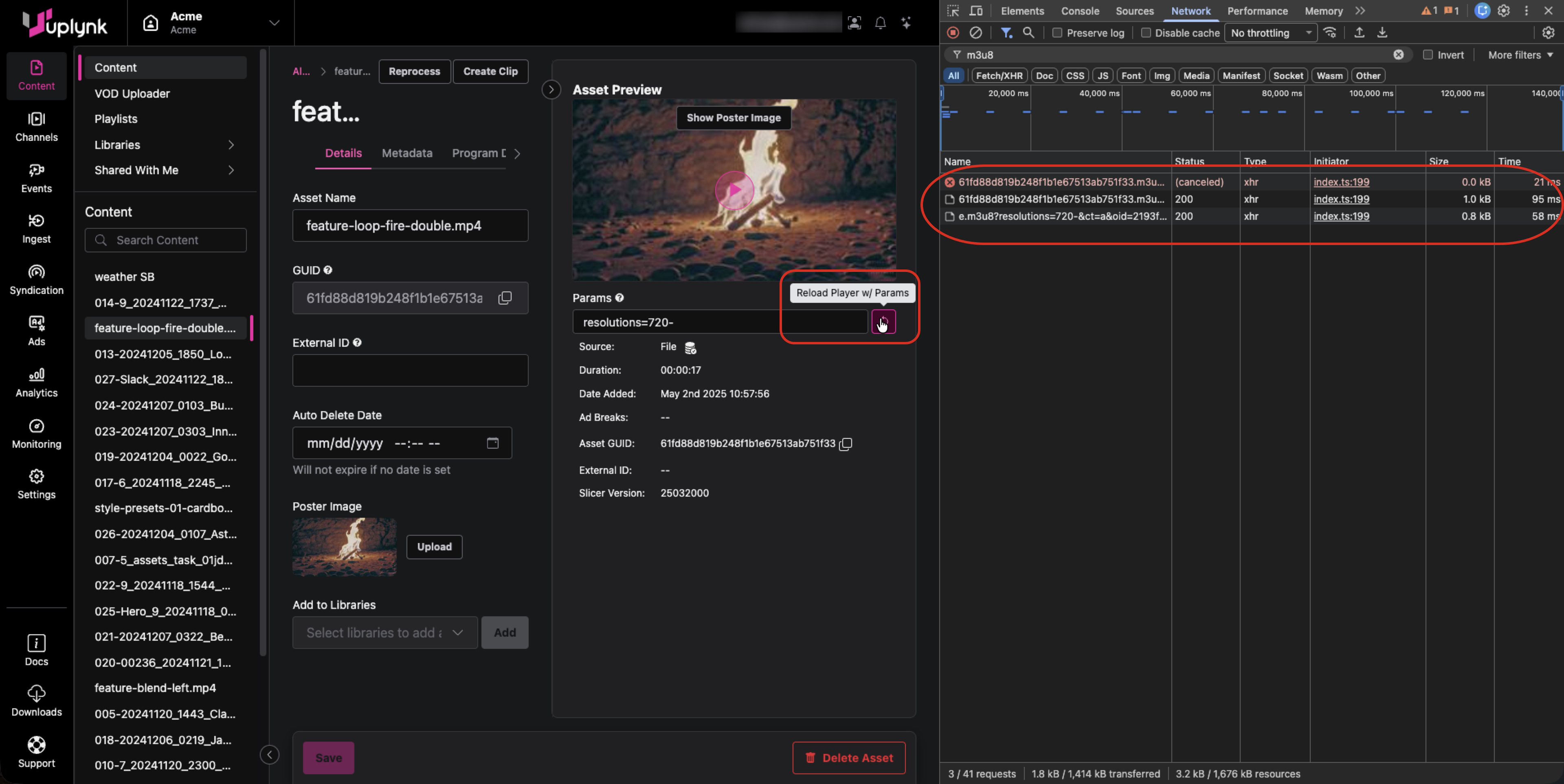Clear the network log in DevTools

975,33
